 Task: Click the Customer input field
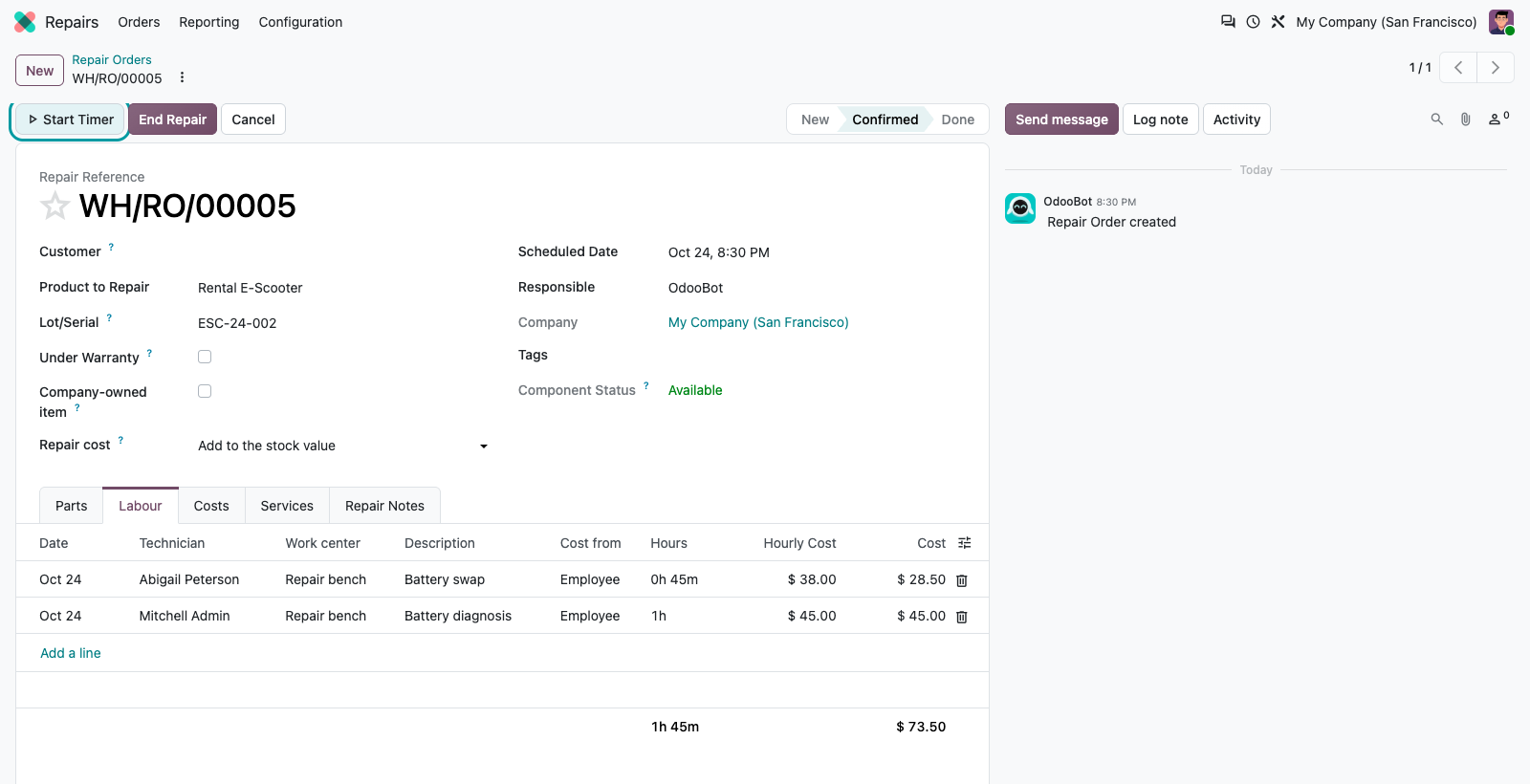pyautogui.click(x=343, y=252)
